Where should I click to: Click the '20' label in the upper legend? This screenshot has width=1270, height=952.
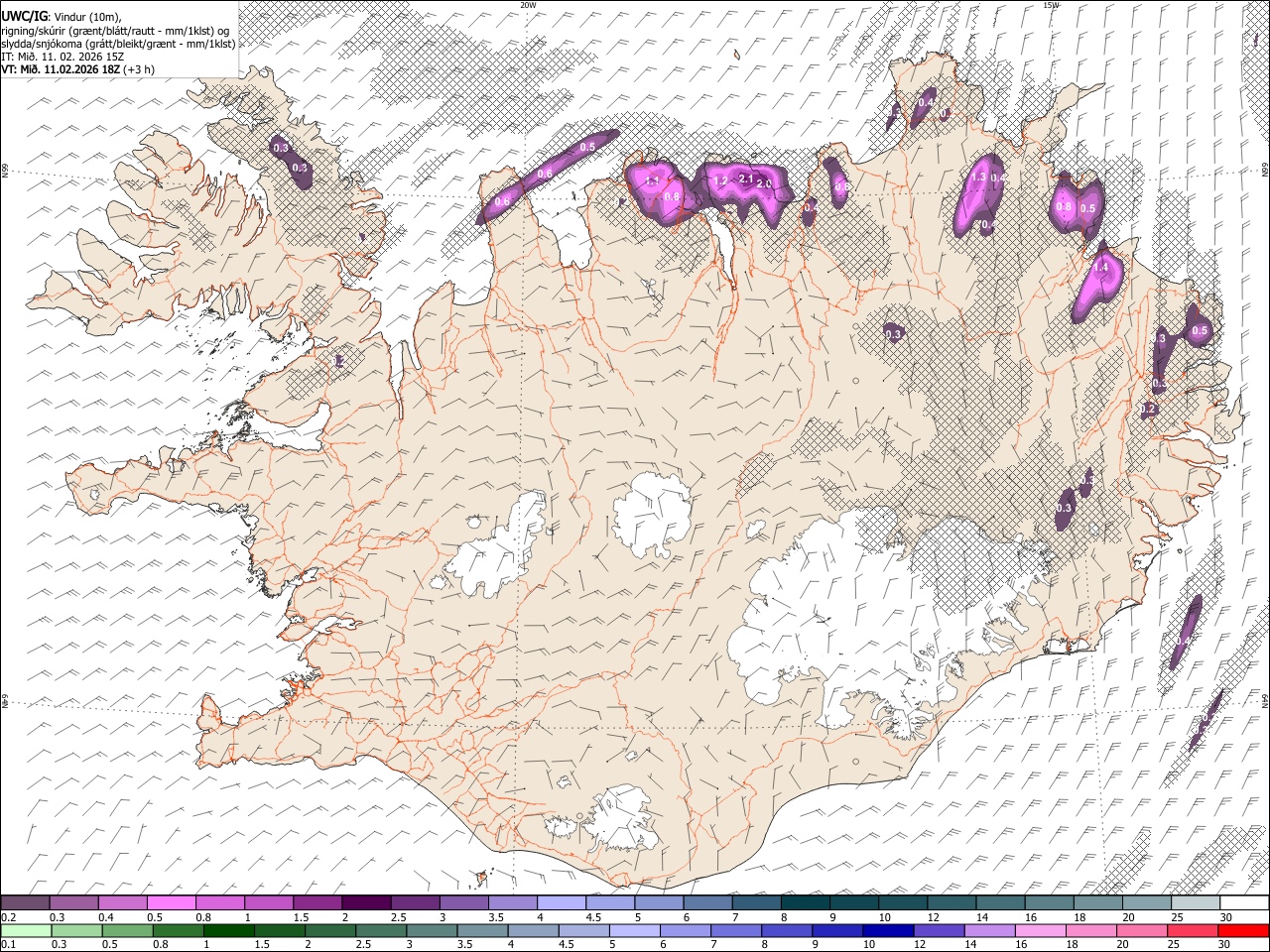[1129, 917]
